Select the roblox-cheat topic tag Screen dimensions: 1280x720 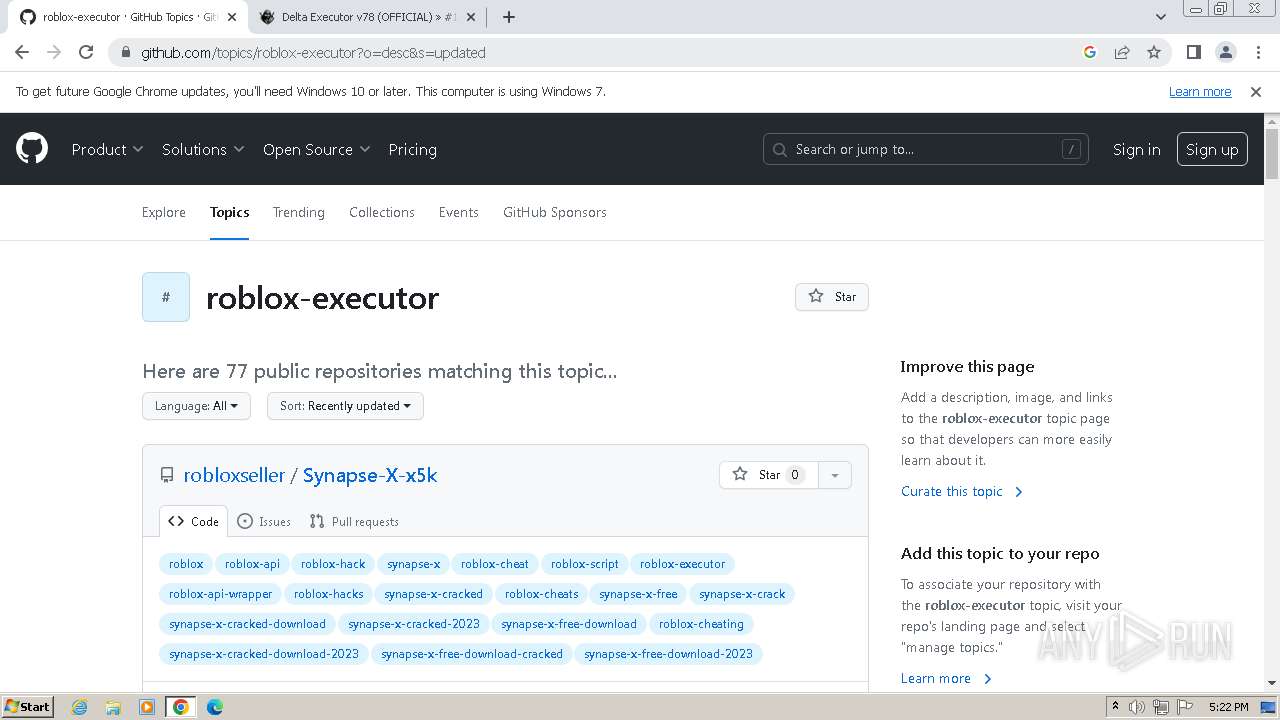[x=495, y=564]
